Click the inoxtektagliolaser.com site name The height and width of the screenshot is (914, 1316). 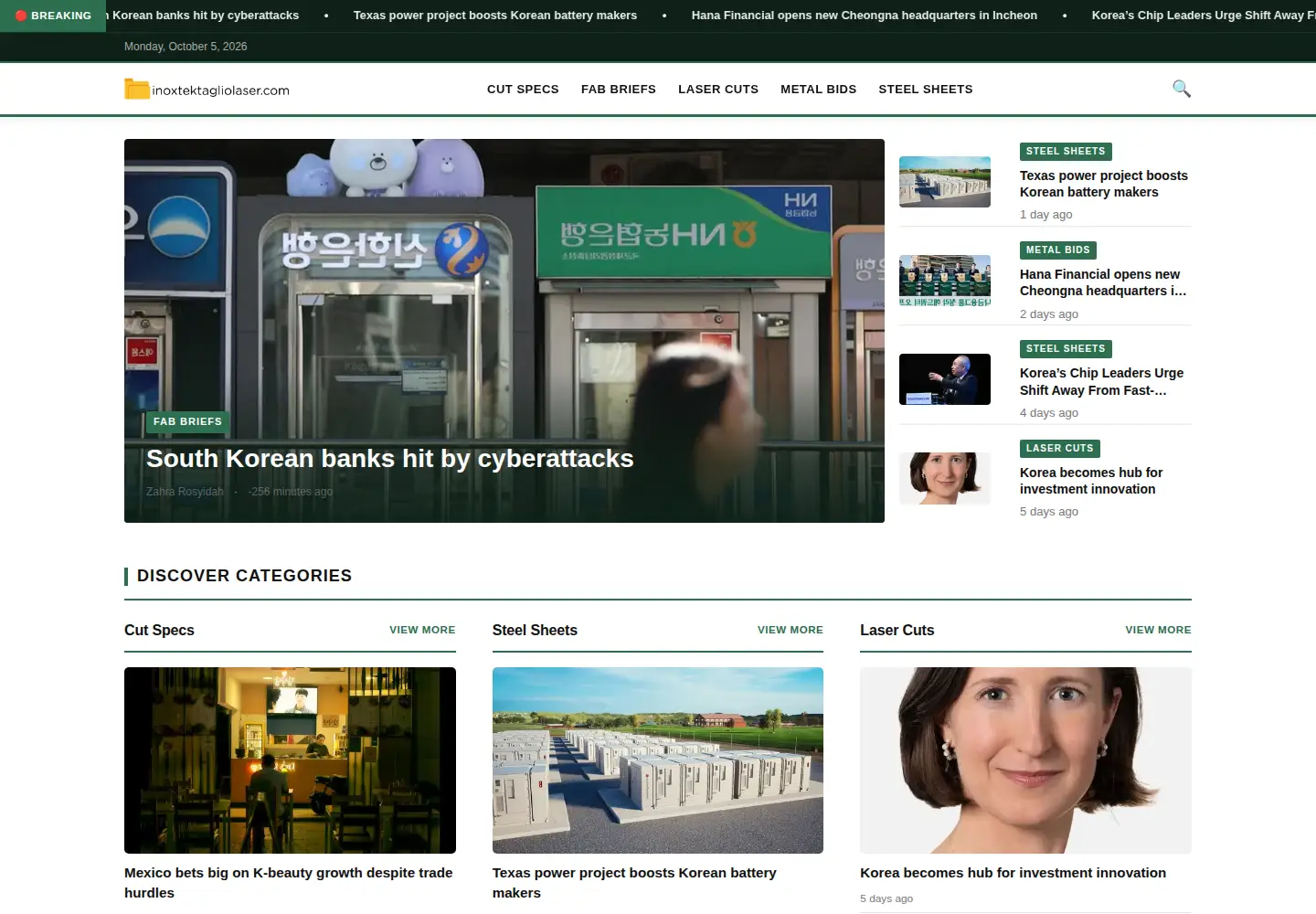click(x=220, y=90)
